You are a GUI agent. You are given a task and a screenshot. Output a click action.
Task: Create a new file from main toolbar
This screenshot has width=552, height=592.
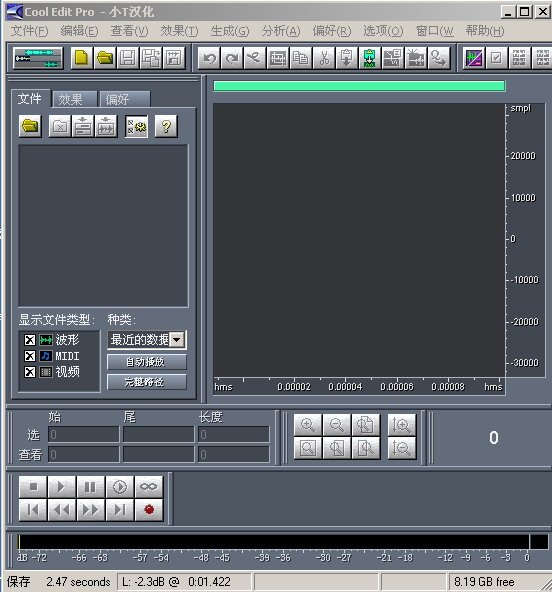click(x=81, y=58)
